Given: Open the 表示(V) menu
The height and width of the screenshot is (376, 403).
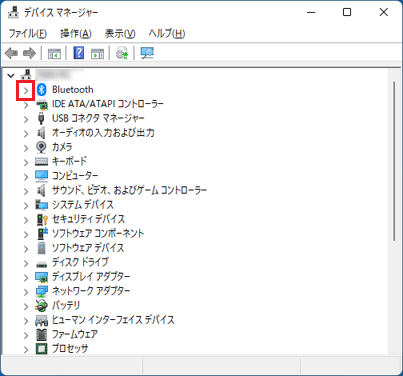Looking at the screenshot, I should click(120, 33).
